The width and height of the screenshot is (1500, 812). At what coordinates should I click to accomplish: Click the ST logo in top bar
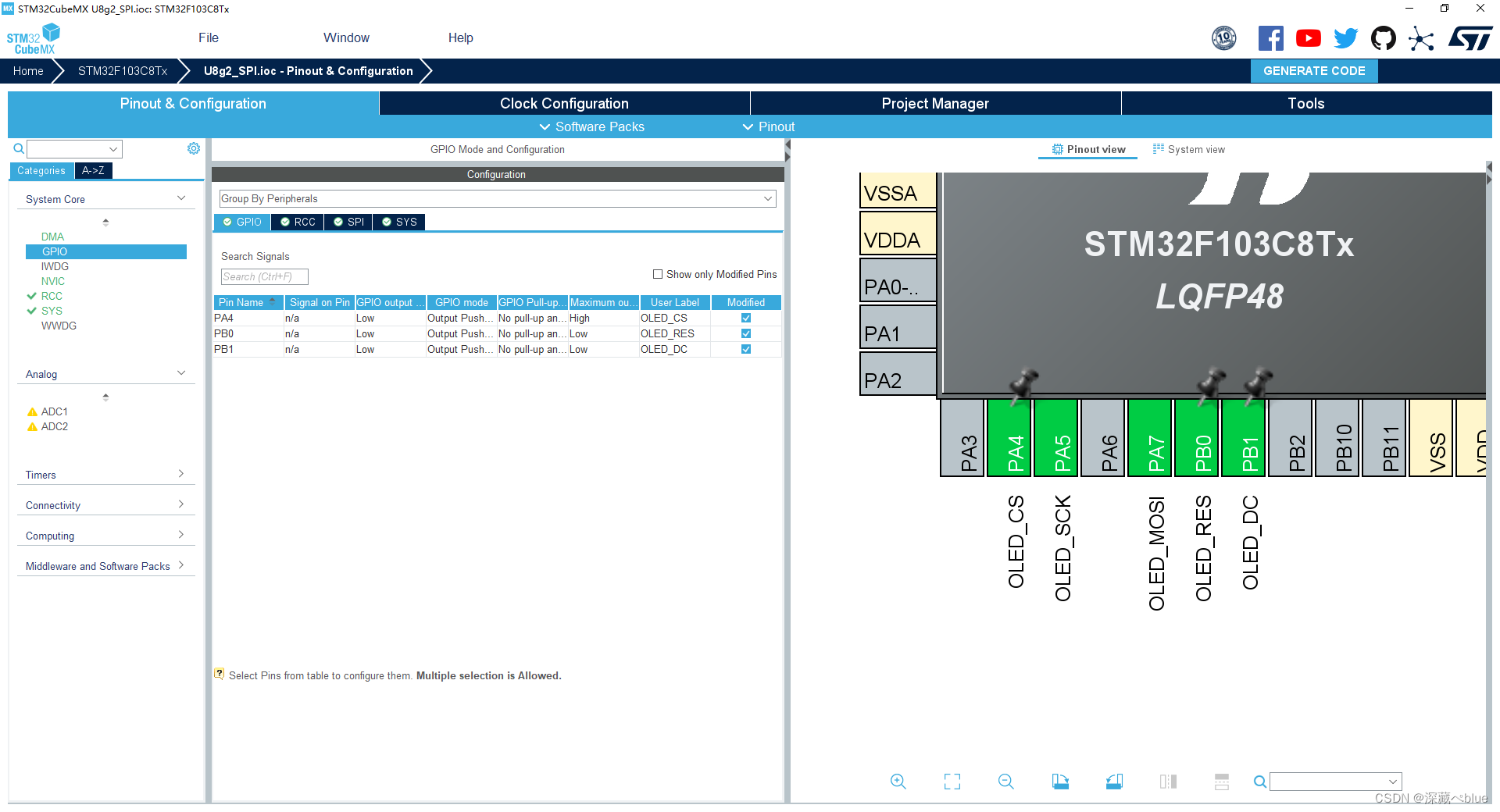point(1470,38)
